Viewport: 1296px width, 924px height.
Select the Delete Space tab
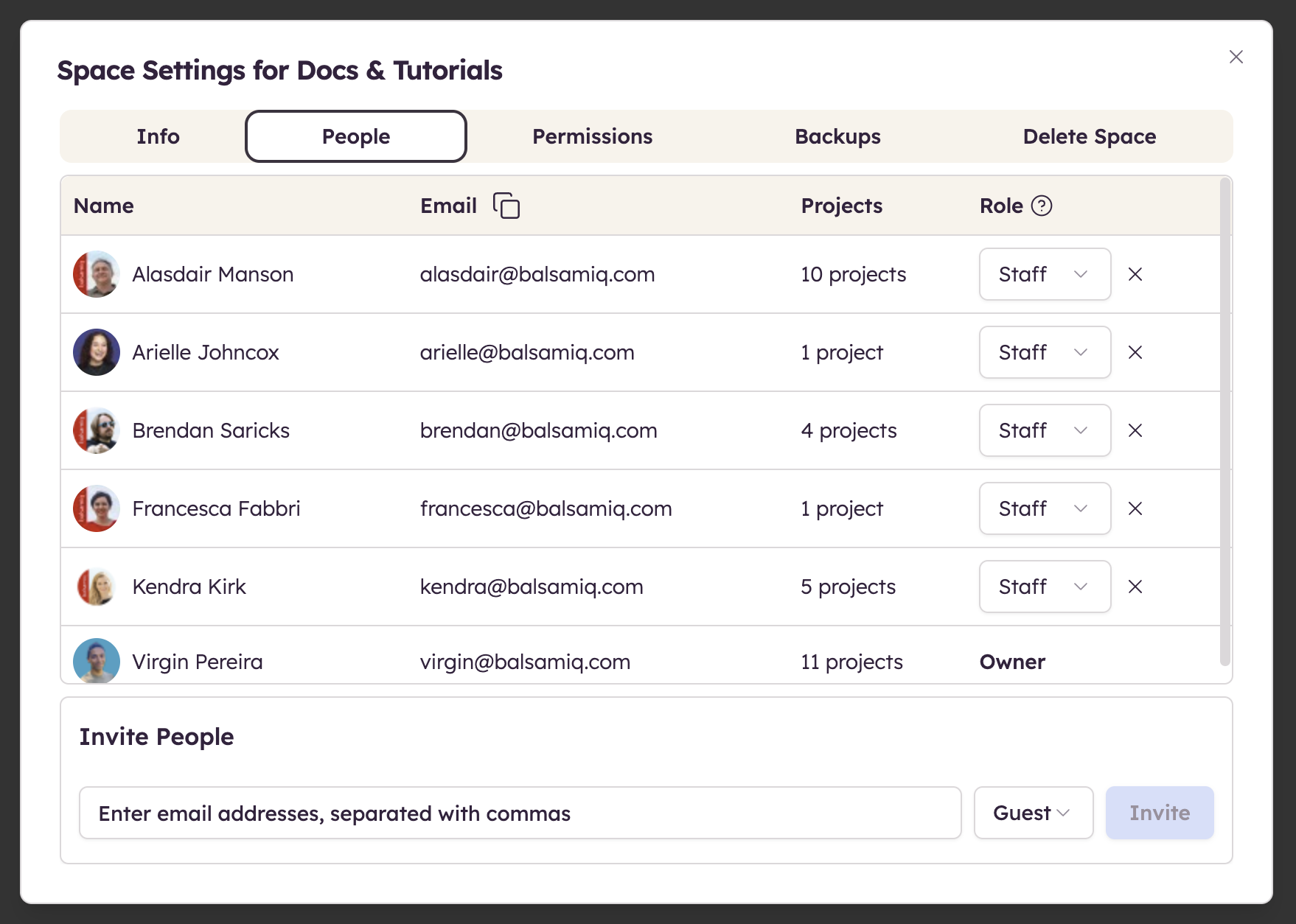[x=1089, y=136]
